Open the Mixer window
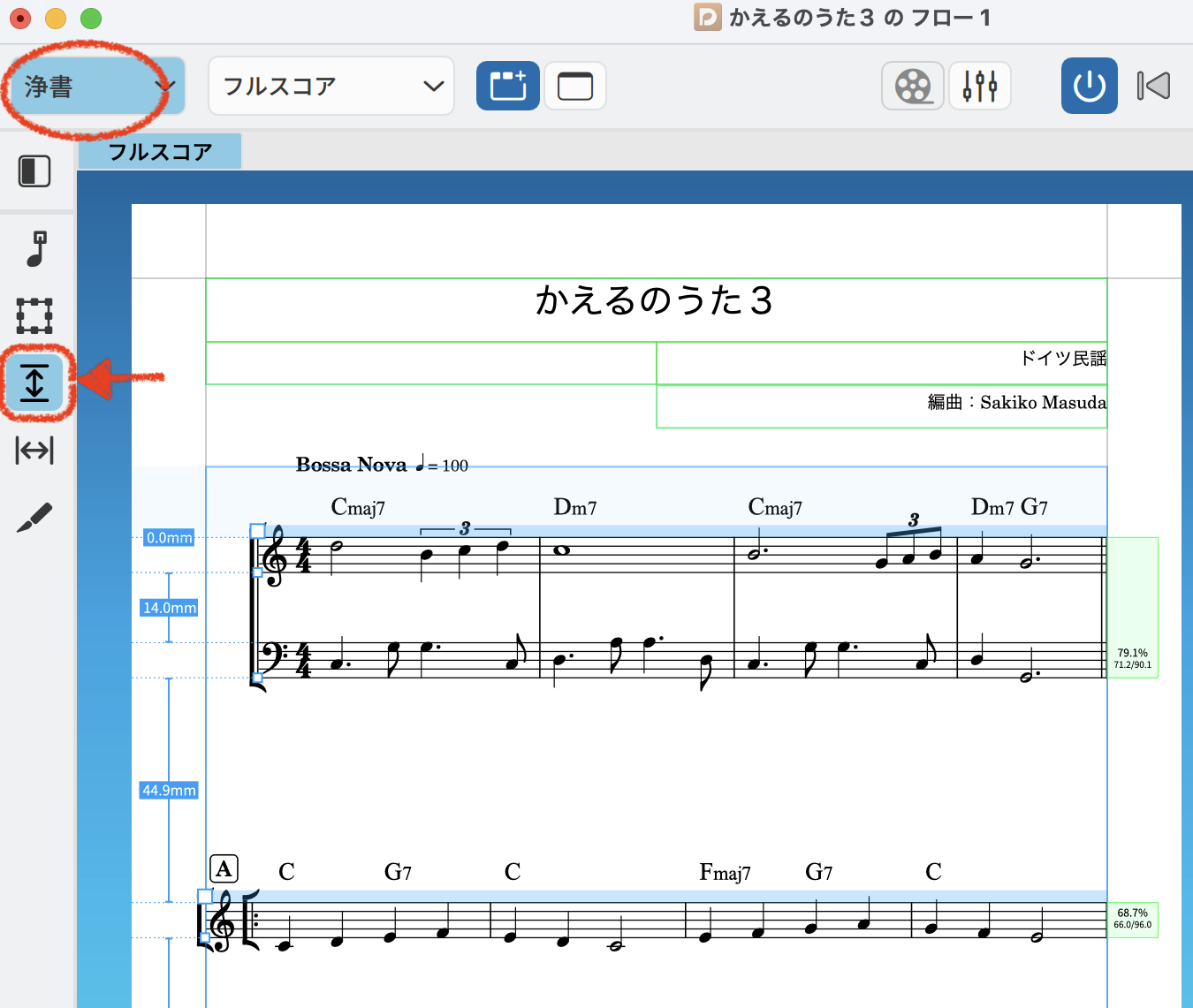Viewport: 1193px width, 1008px height. (x=980, y=87)
